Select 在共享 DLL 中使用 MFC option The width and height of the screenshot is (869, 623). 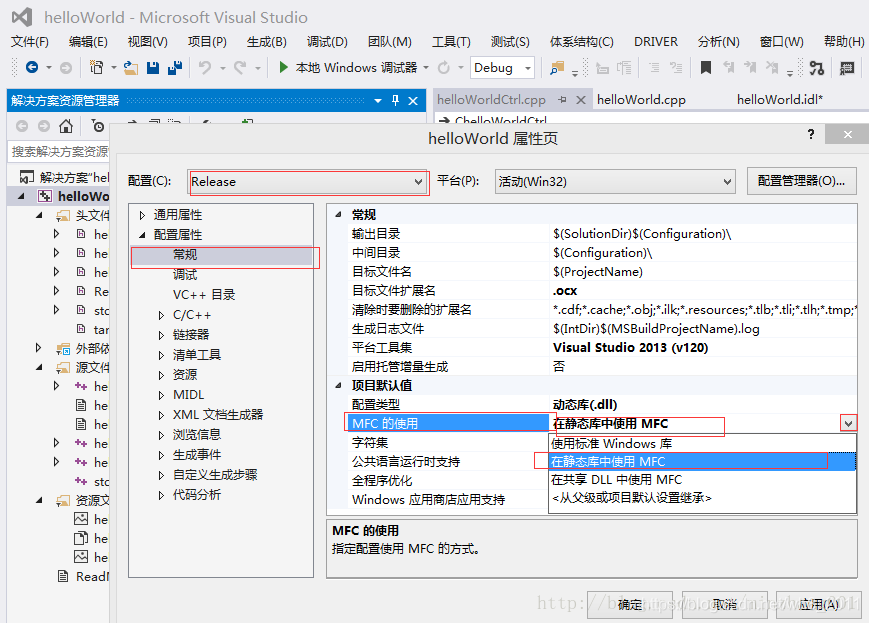point(702,479)
